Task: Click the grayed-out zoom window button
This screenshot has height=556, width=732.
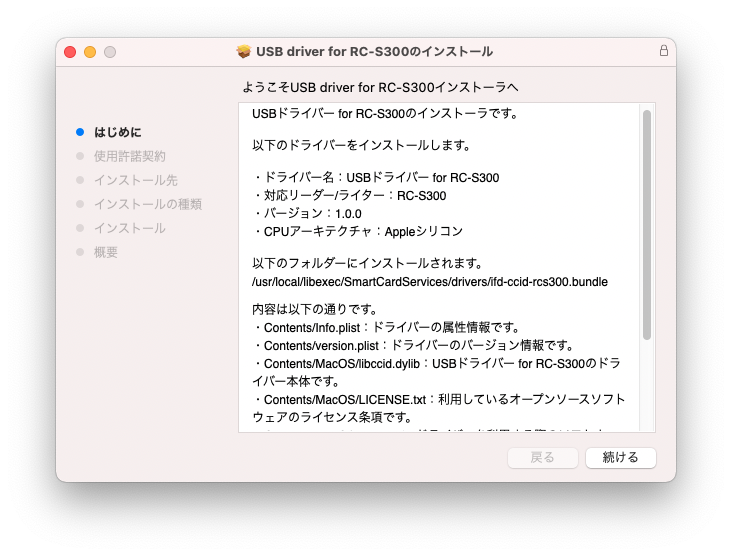Action: [110, 51]
